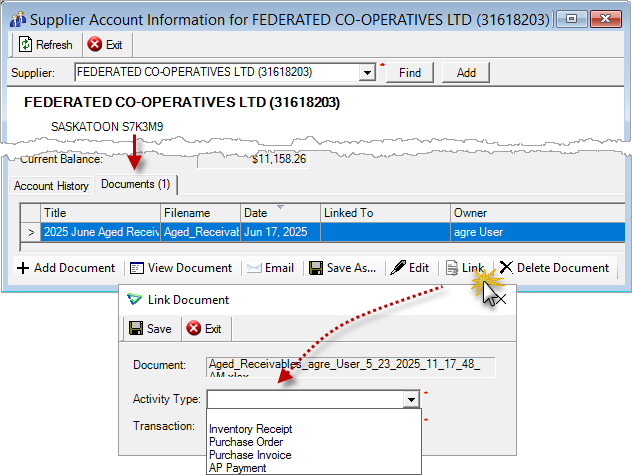Sort by the Date column header
This screenshot has height=475, width=632.
[280, 213]
